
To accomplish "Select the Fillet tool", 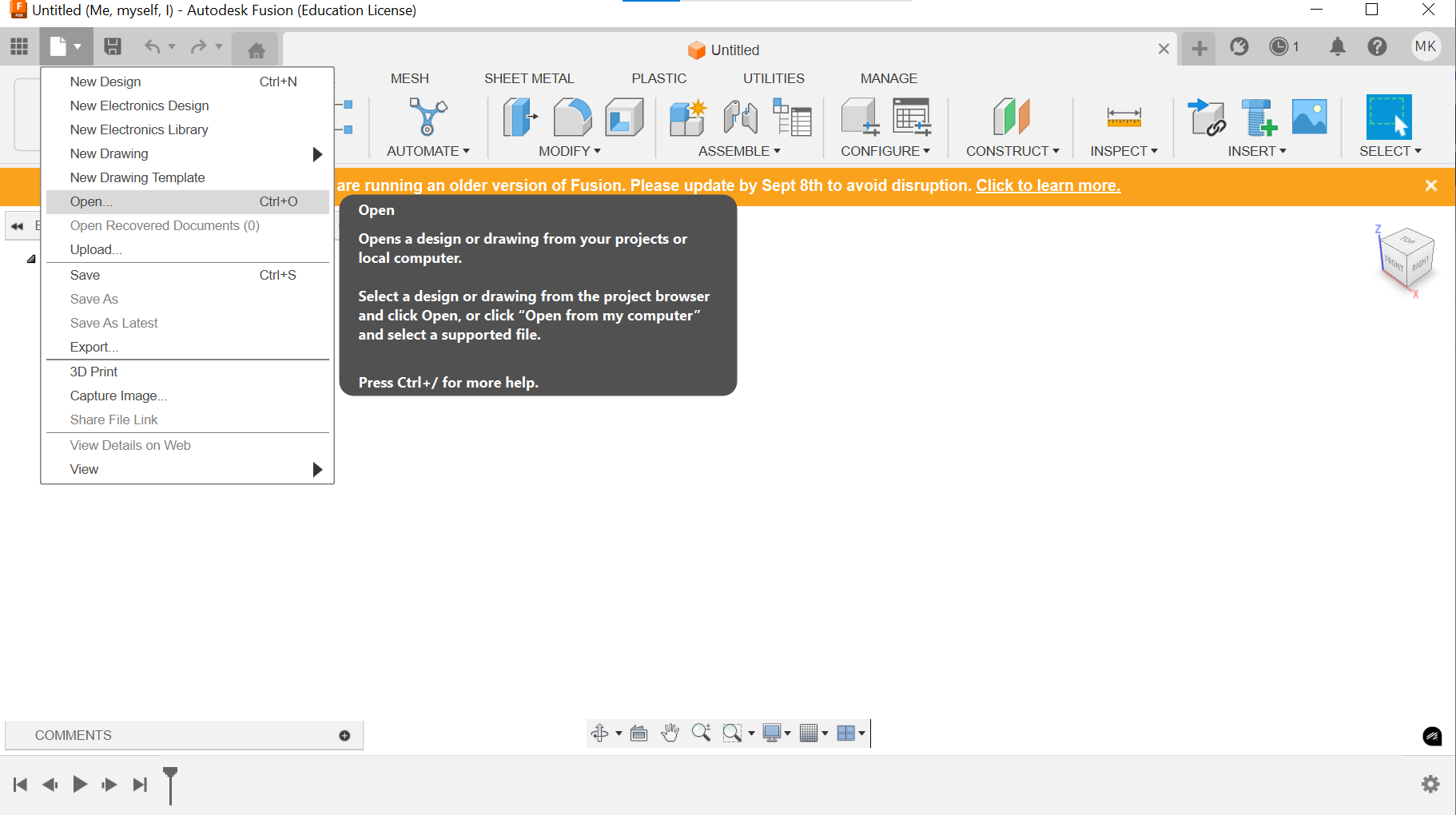I will [572, 117].
